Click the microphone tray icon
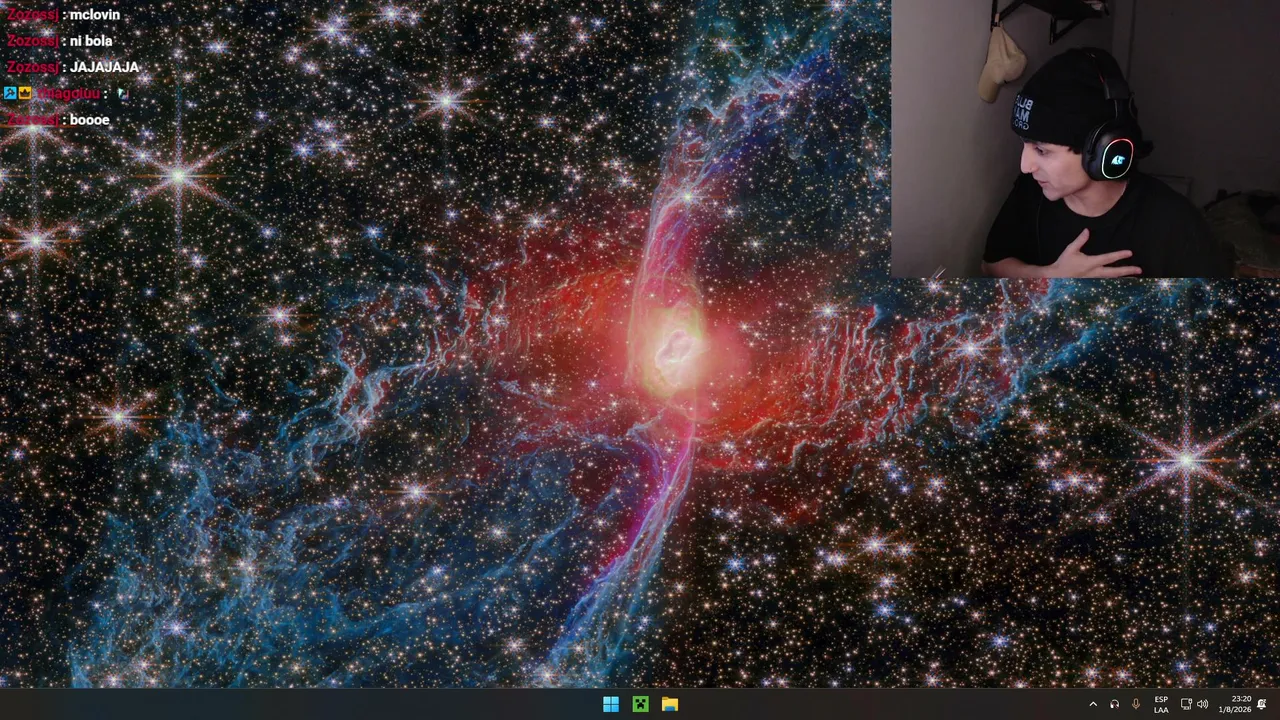 [1136, 704]
